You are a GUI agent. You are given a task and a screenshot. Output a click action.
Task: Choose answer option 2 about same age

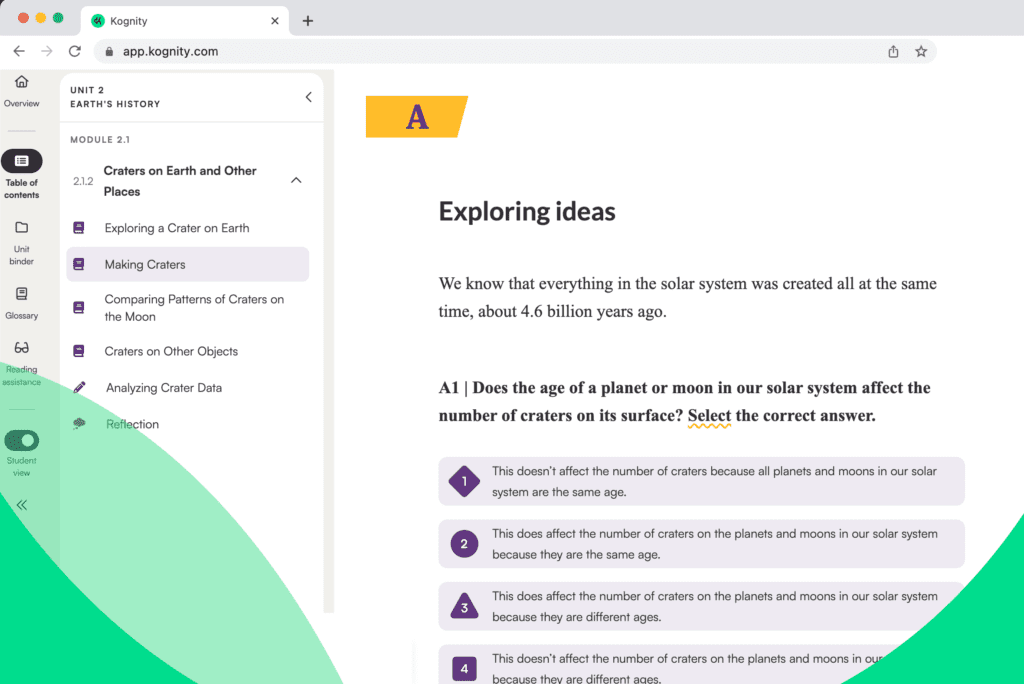coord(464,544)
